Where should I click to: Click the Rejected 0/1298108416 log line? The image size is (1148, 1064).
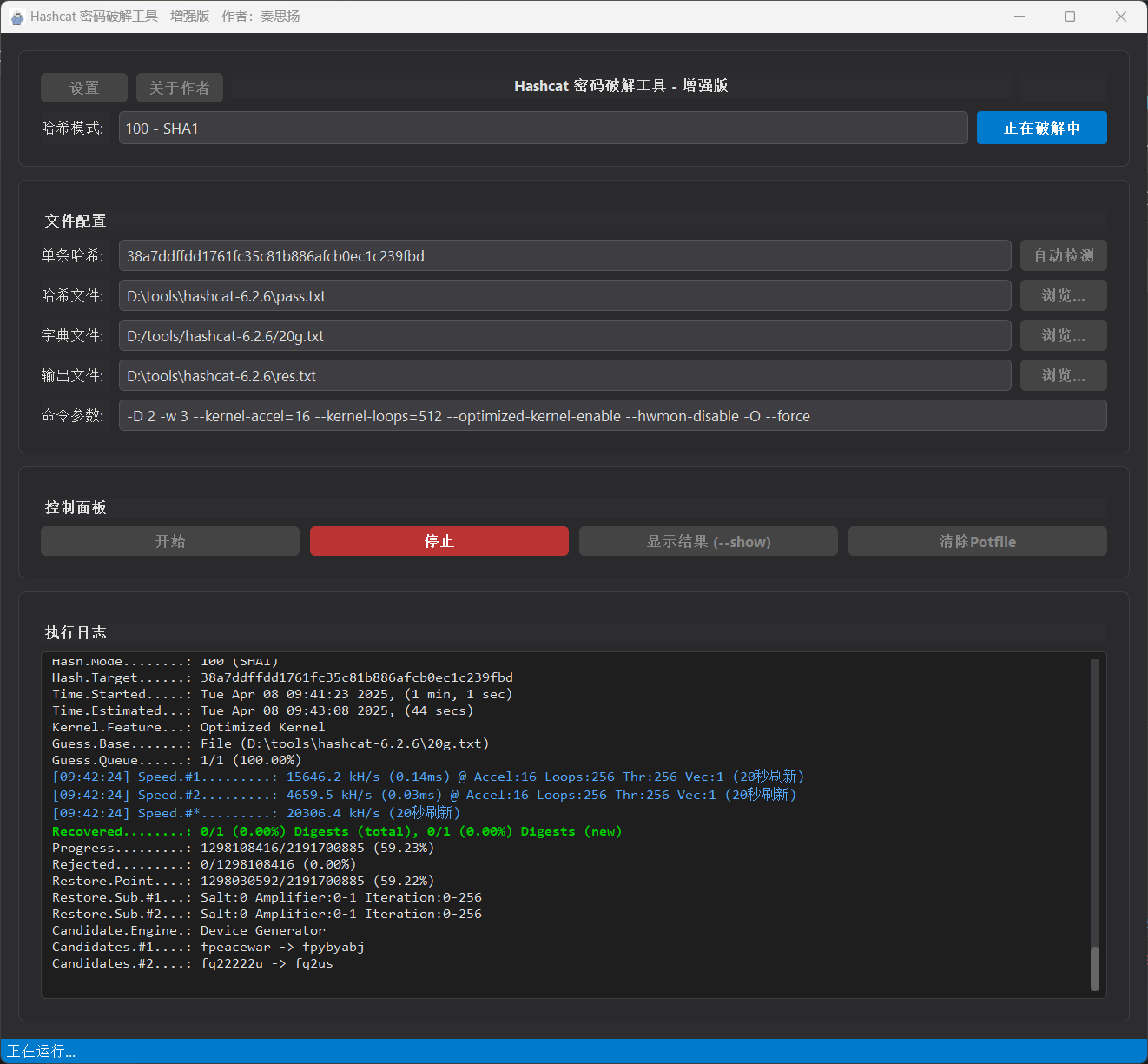[x=204, y=864]
